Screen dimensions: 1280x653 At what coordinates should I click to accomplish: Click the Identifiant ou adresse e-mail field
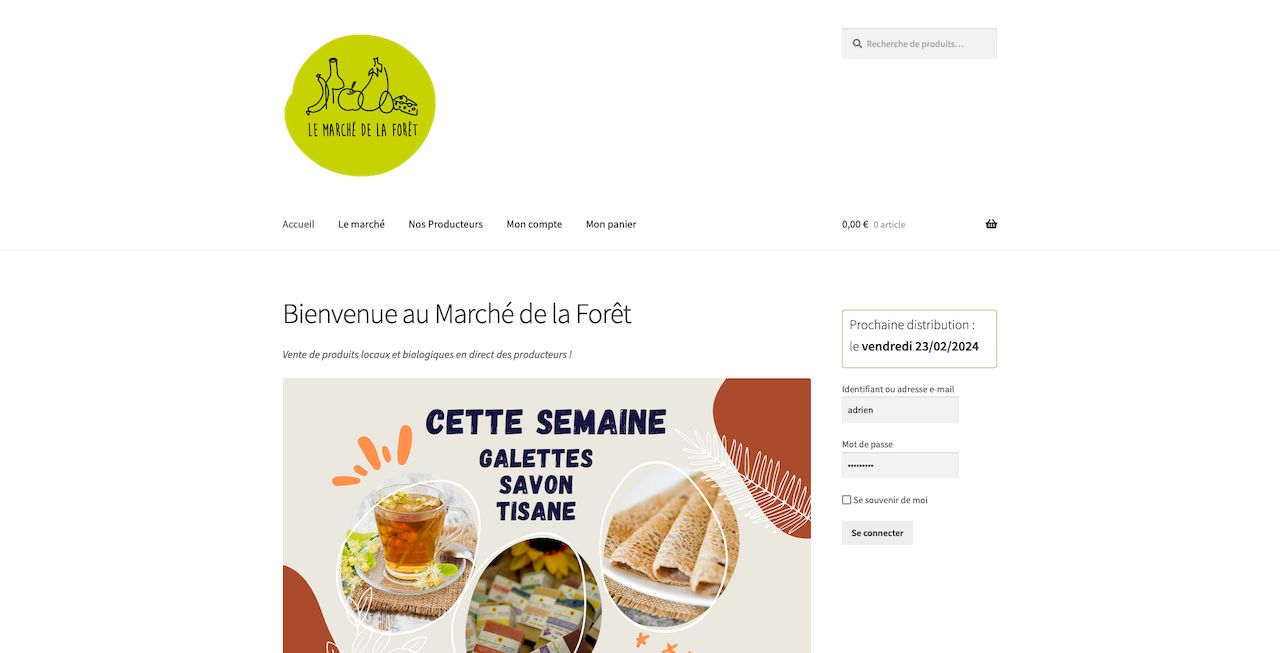900,410
